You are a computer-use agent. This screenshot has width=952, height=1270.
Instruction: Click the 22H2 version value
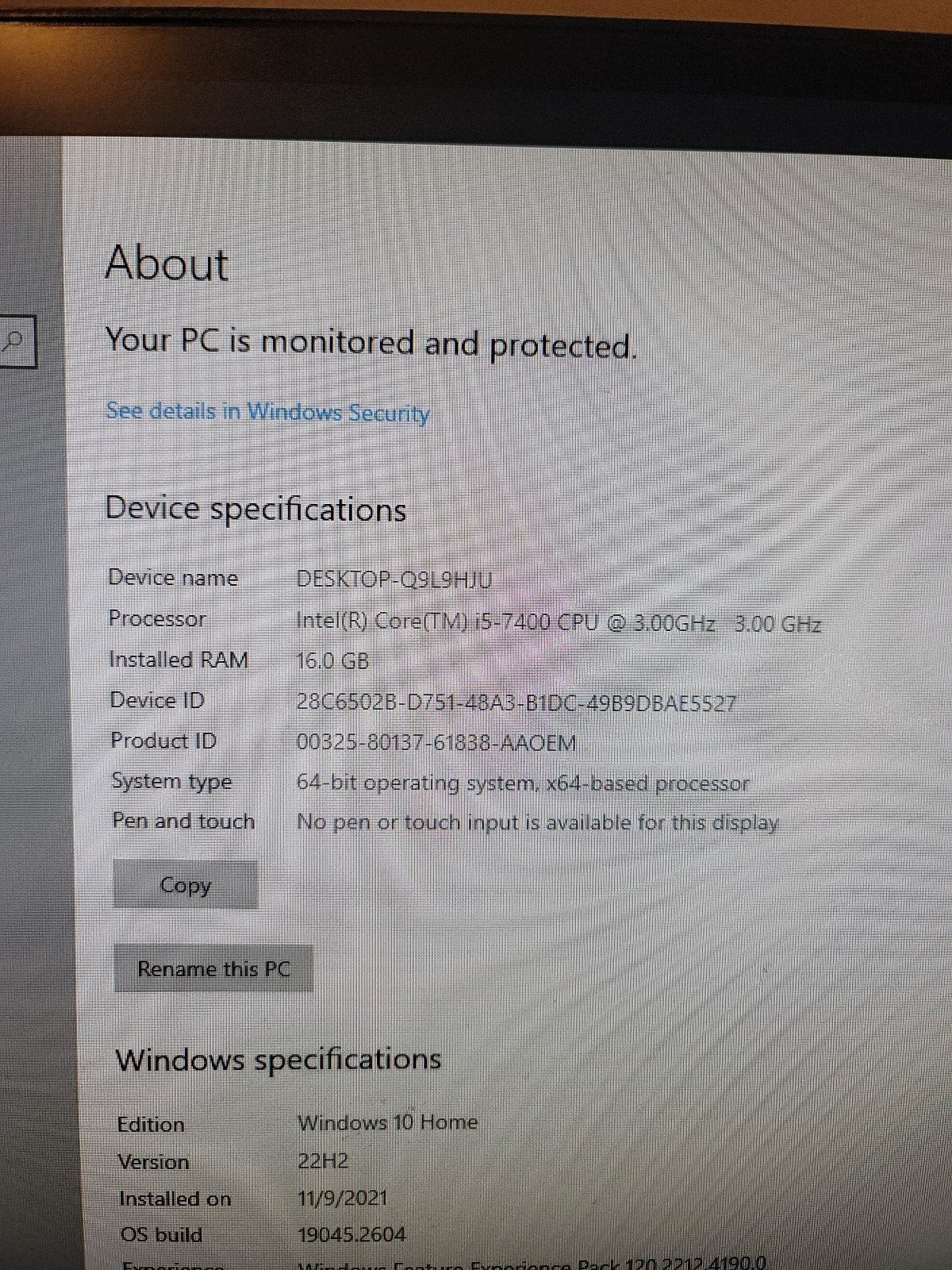pyautogui.click(x=323, y=1160)
